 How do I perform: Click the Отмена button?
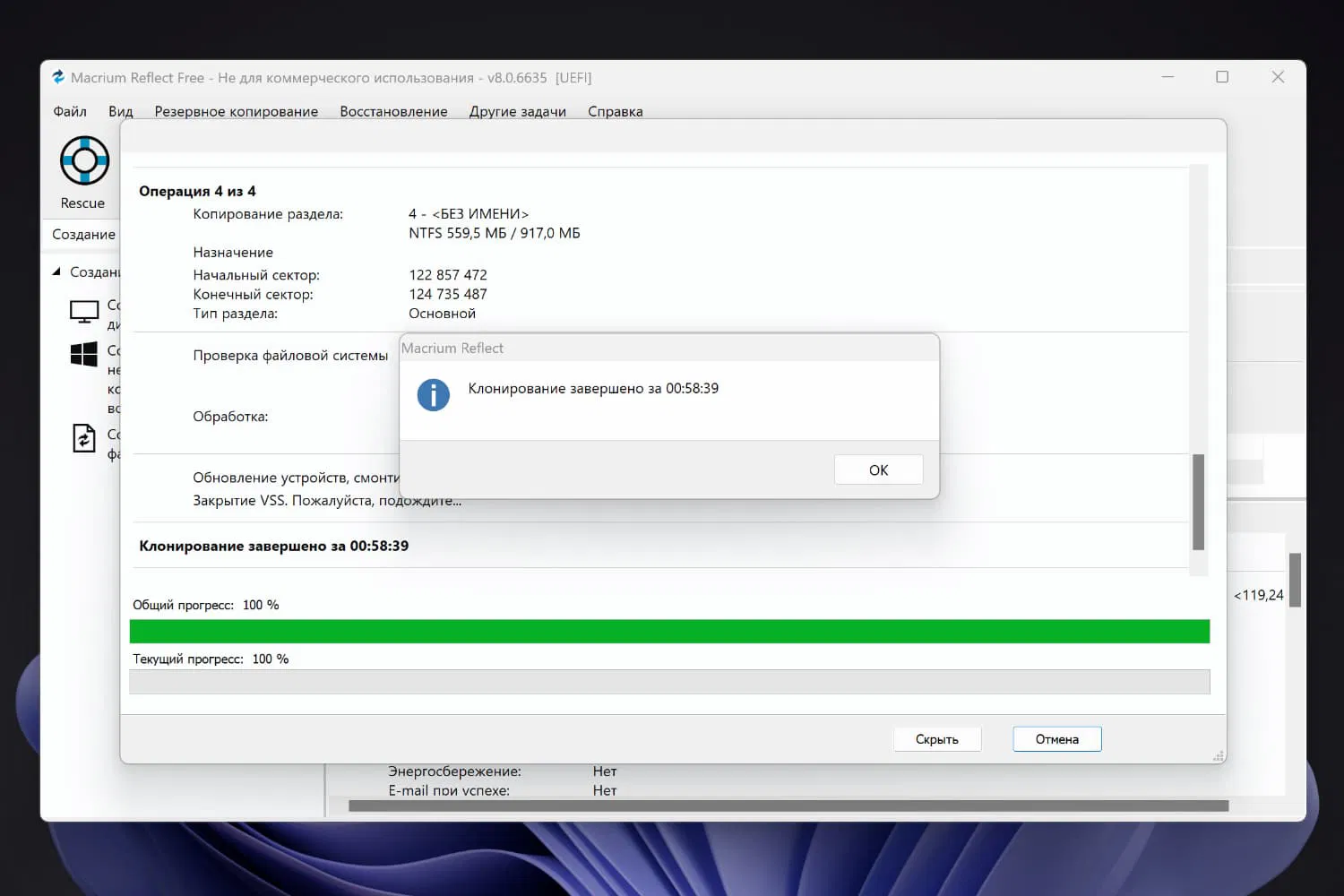pyautogui.click(x=1057, y=739)
